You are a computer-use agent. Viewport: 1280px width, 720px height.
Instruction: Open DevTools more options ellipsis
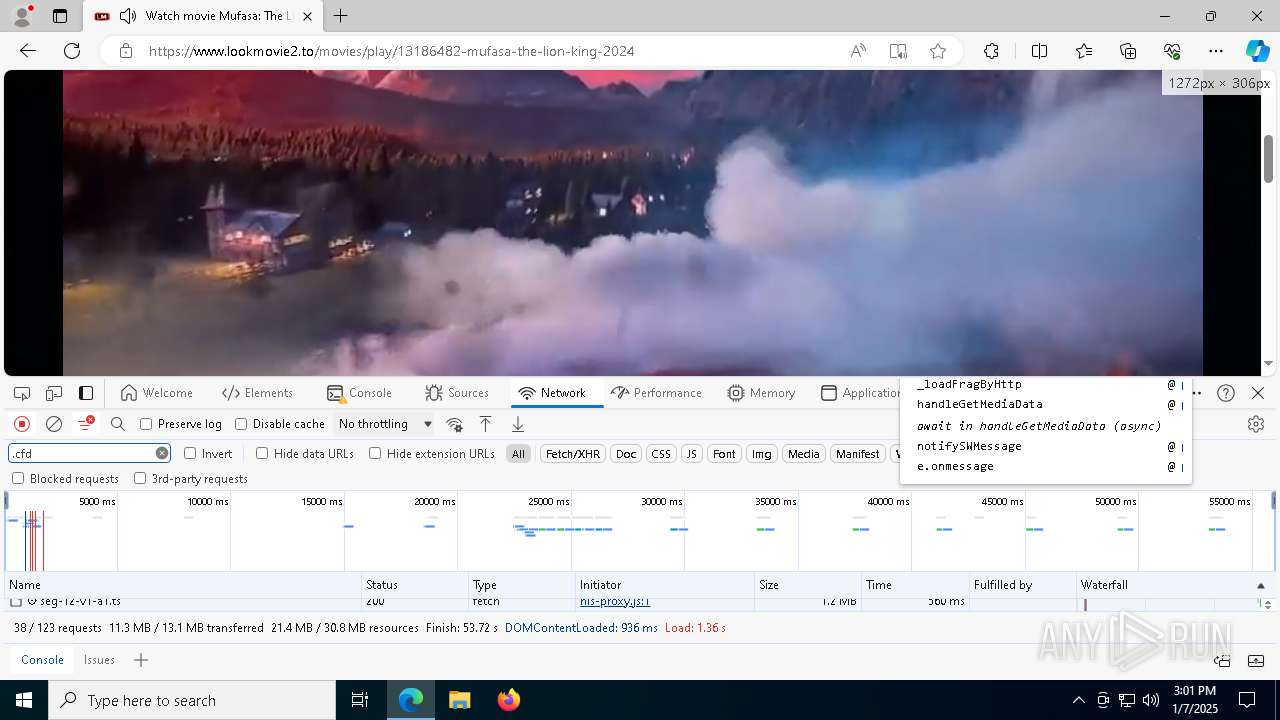click(x=1196, y=393)
